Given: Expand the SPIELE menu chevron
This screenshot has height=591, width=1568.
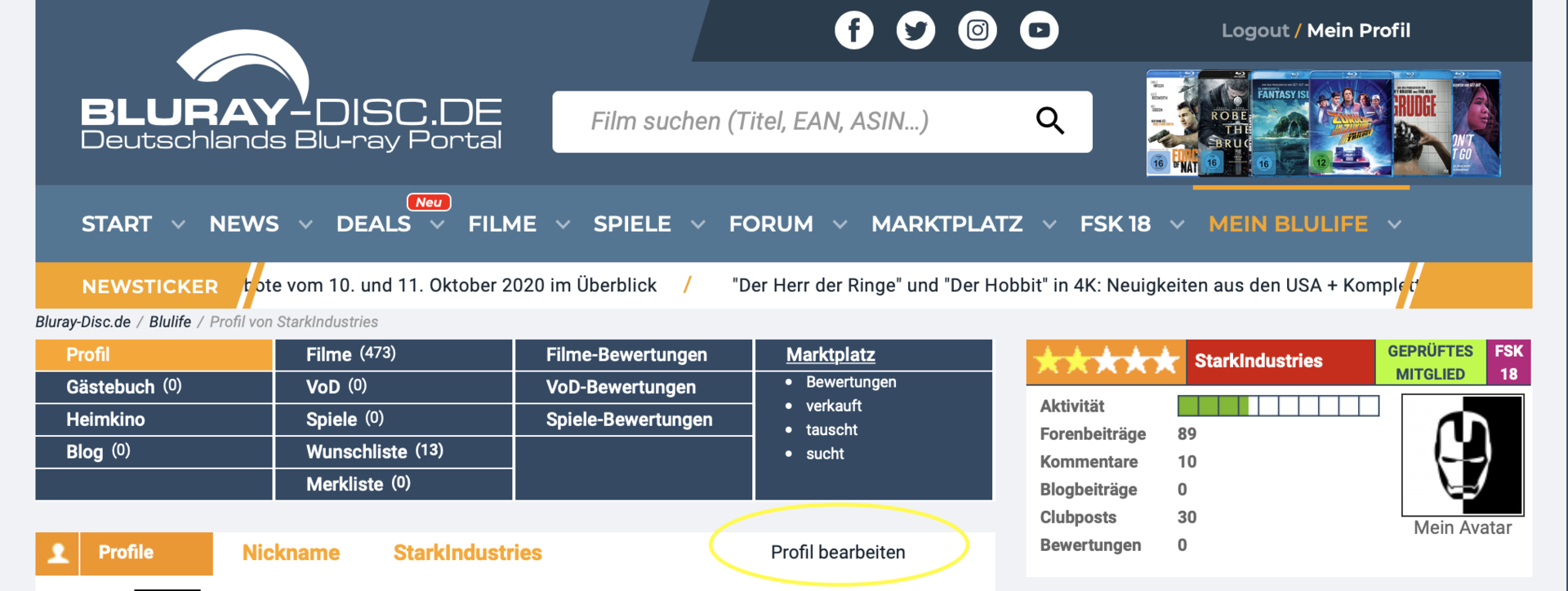Looking at the screenshot, I should pos(697,224).
